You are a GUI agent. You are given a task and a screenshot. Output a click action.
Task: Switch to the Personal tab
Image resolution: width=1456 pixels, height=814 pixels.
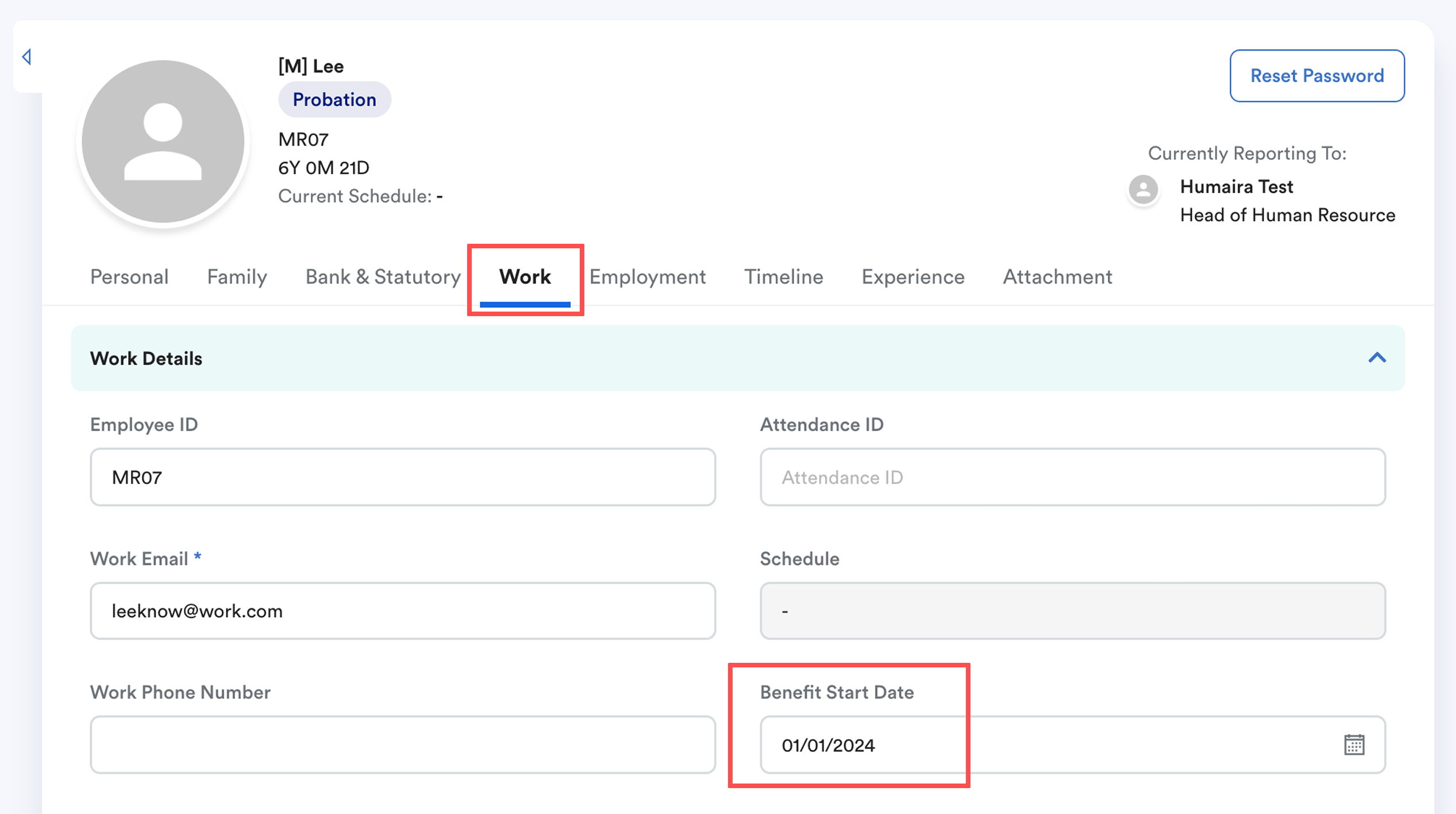pos(129,277)
